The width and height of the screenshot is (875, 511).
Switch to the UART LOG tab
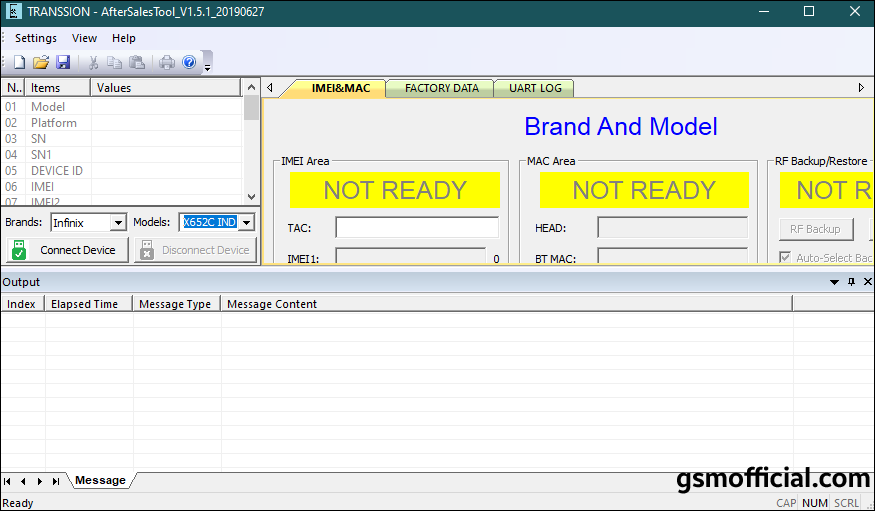pos(535,88)
